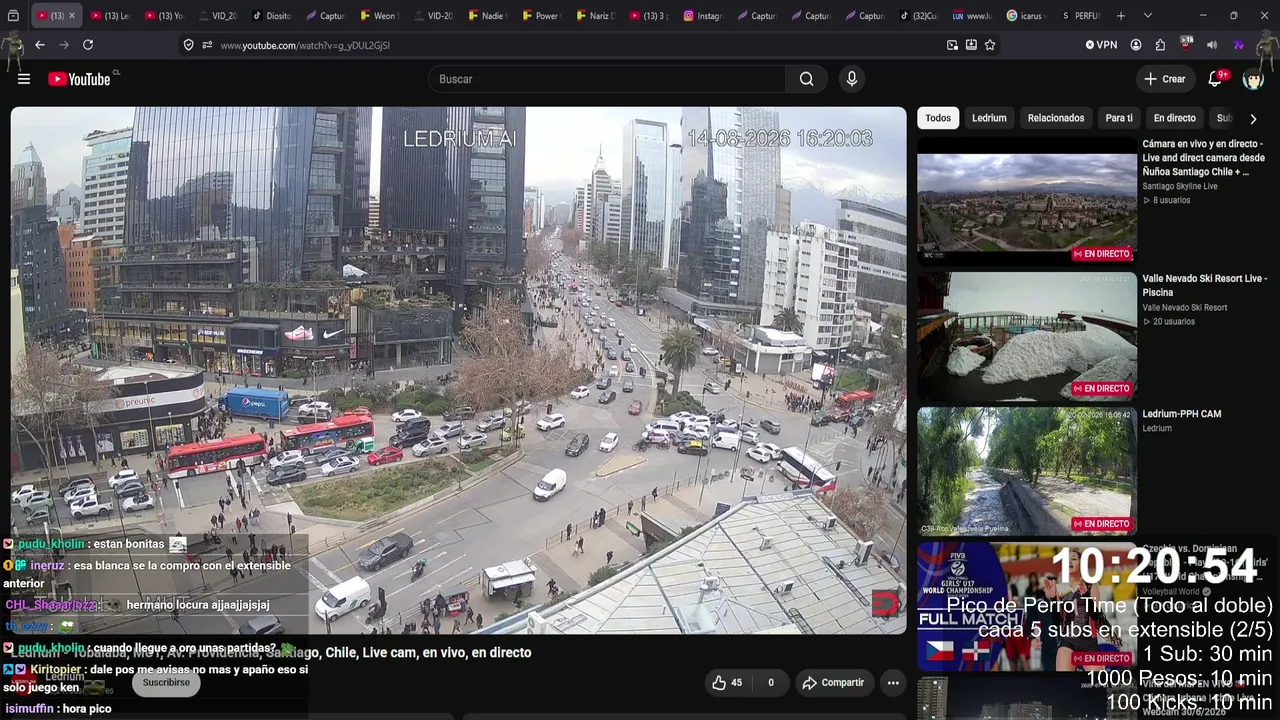1280x720 pixels.
Task: Like the video with thumbs up
Action: coord(727,683)
